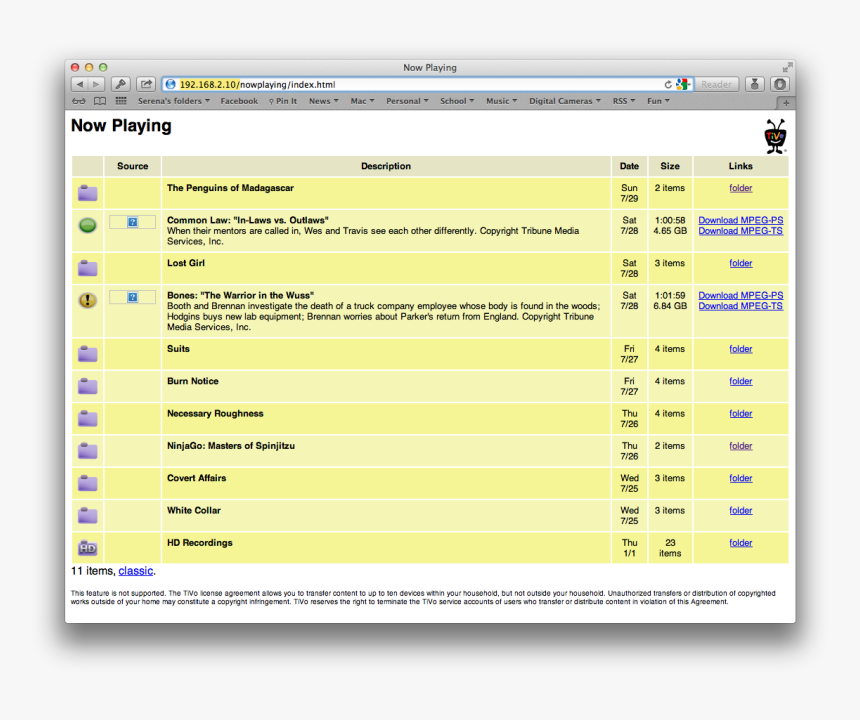This screenshot has height=720, width=860.
Task: Click the HD Recordings folder icon
Action: (88, 548)
